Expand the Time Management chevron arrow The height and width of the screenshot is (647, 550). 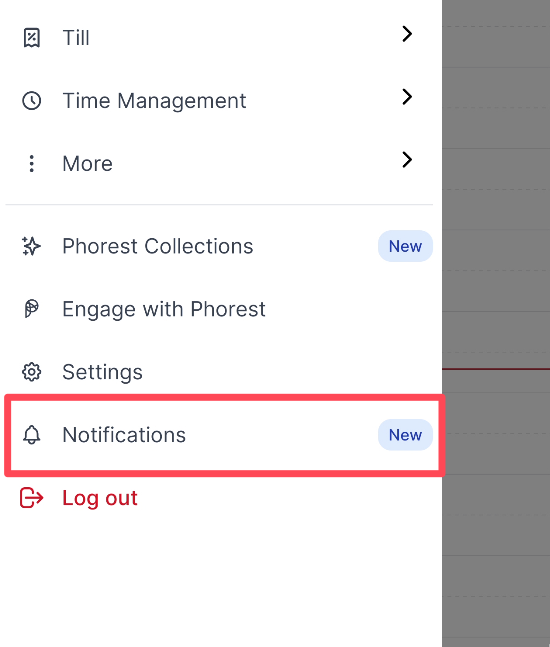[x=407, y=97]
